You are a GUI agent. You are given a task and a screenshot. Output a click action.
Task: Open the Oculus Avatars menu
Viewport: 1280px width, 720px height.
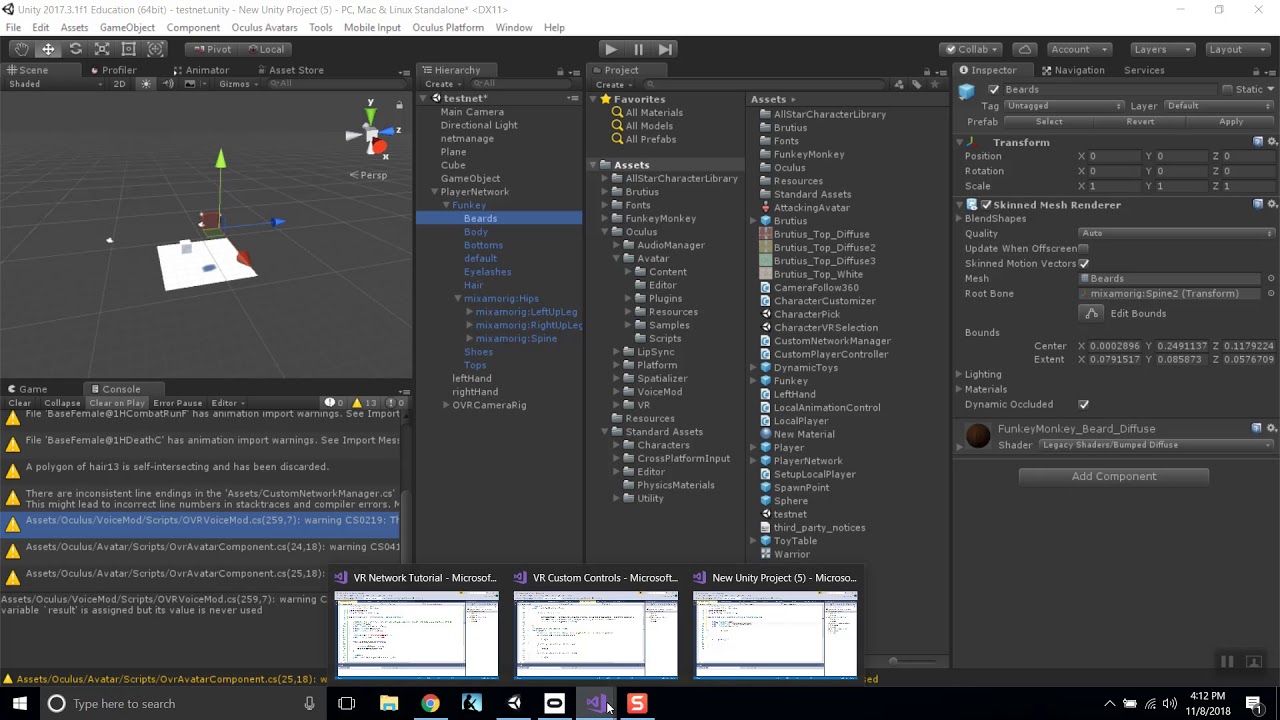(x=264, y=27)
